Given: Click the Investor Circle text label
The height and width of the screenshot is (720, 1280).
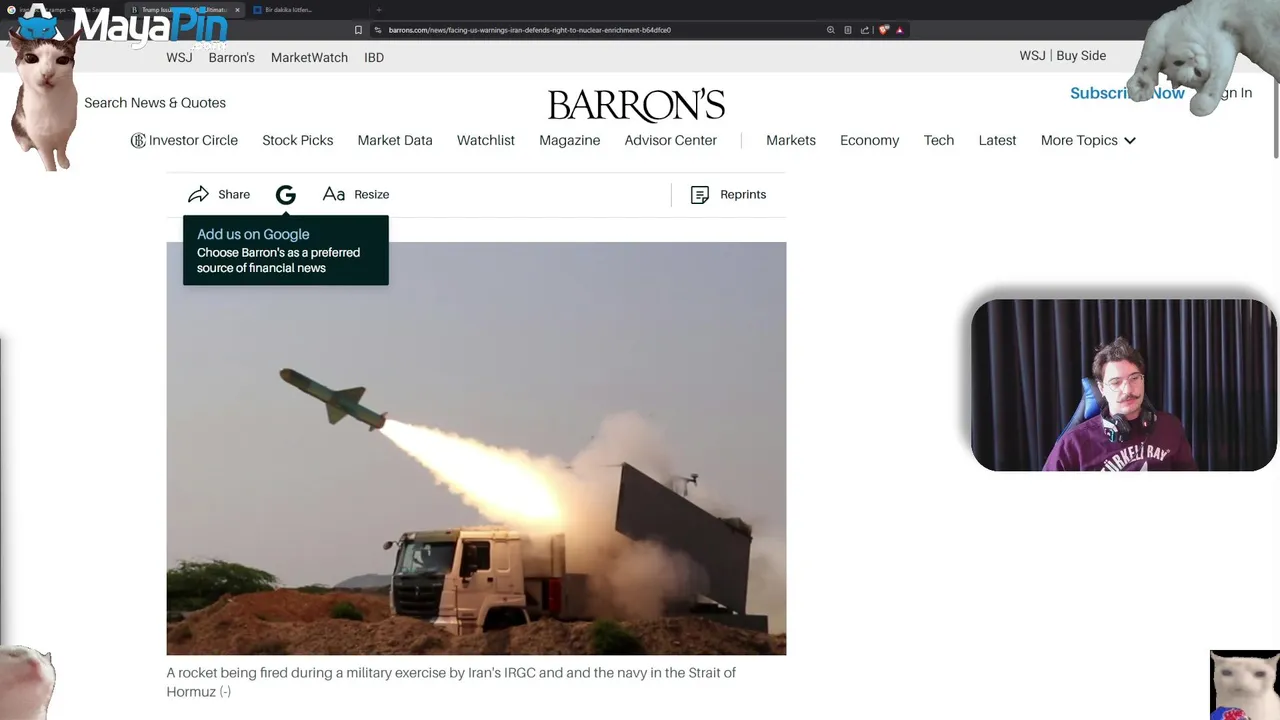Looking at the screenshot, I should pos(193,141).
